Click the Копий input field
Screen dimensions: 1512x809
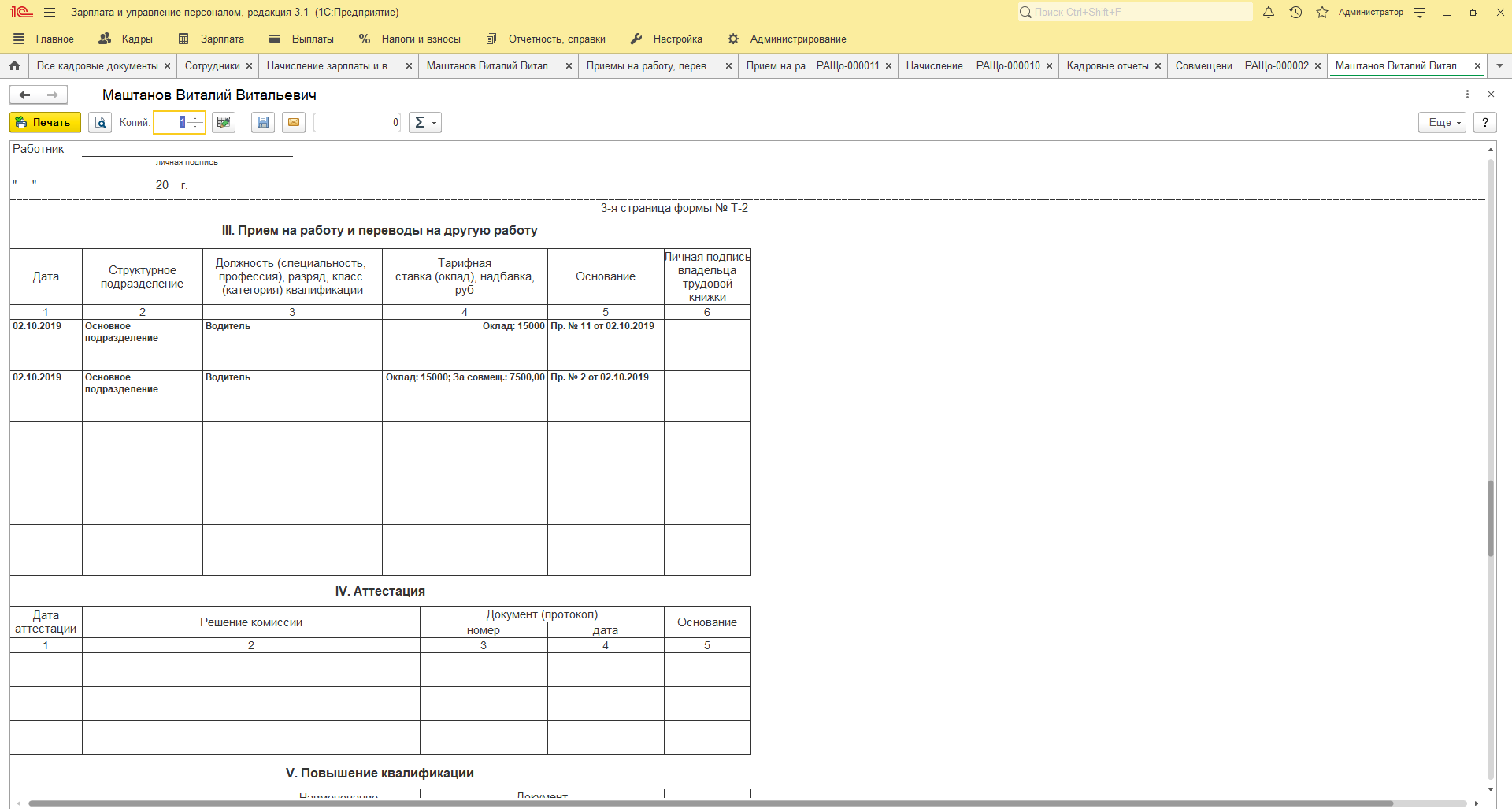tap(172, 122)
